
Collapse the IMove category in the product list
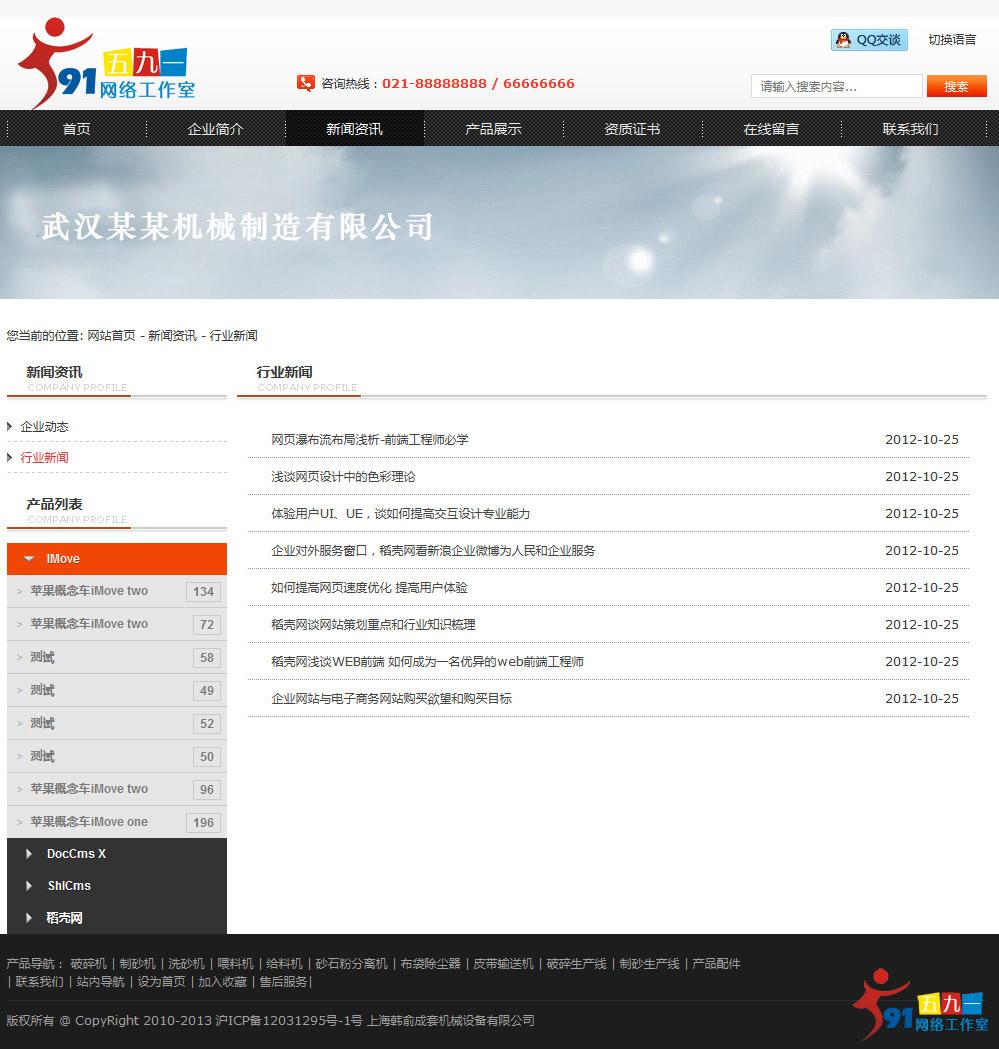28,559
